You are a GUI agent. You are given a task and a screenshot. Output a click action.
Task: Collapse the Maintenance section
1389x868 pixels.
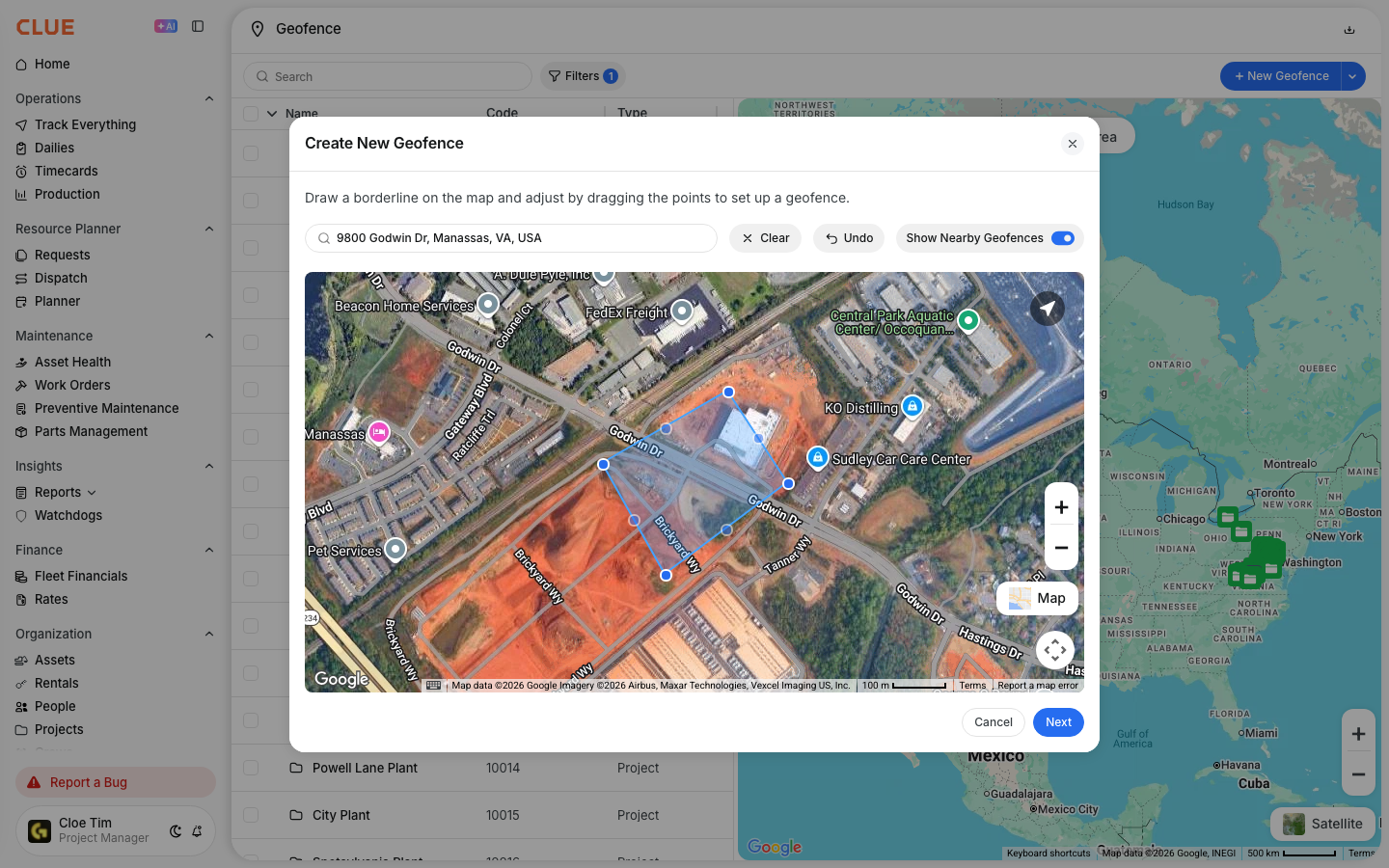pos(209,336)
